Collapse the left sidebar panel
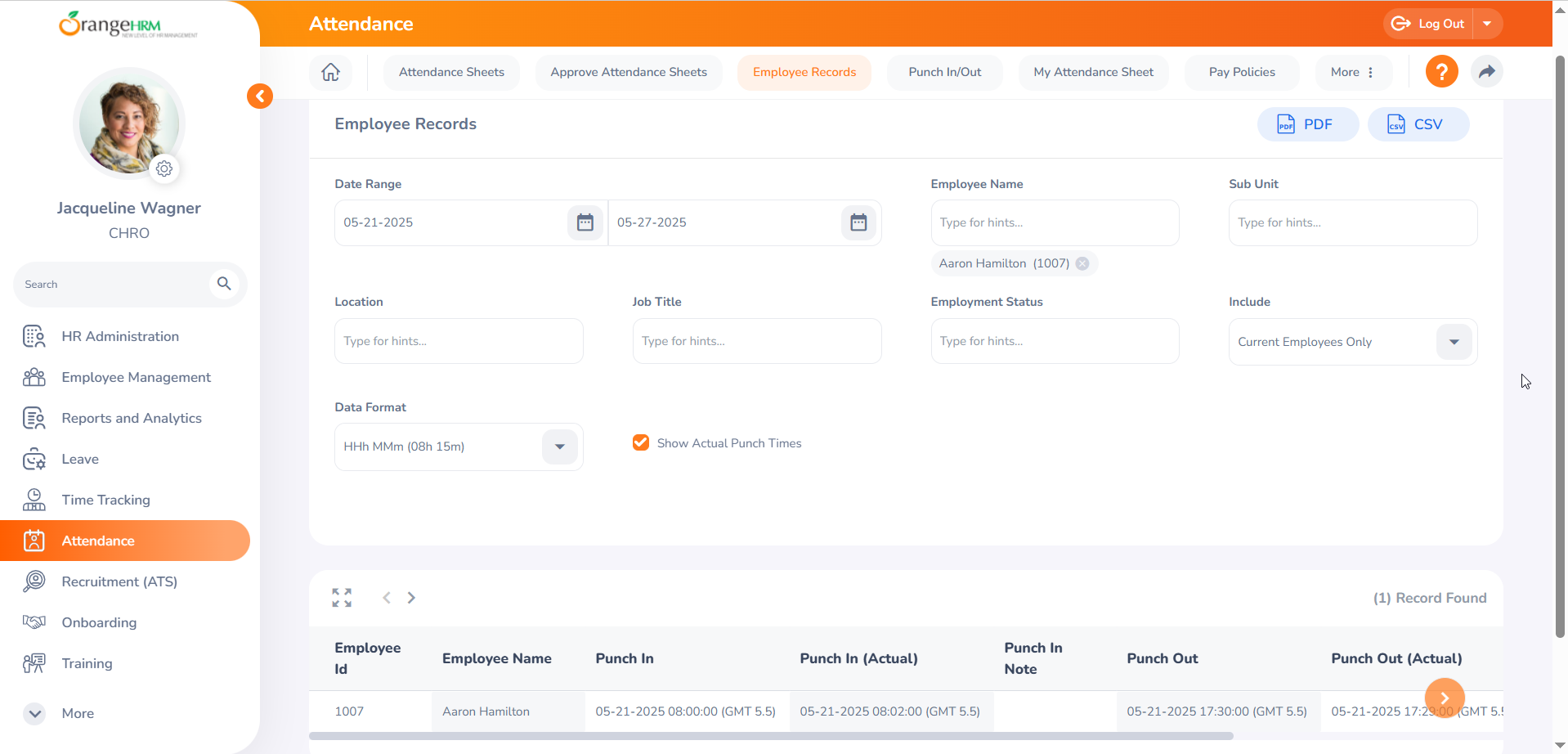Viewport: 1568px width, 754px height. tap(260, 96)
